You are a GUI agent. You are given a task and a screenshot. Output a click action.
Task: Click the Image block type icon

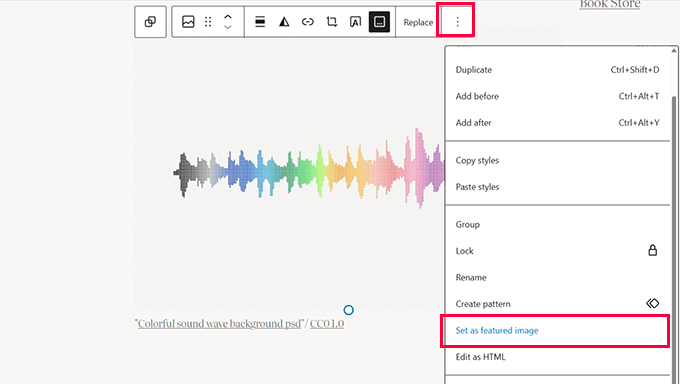(x=188, y=22)
